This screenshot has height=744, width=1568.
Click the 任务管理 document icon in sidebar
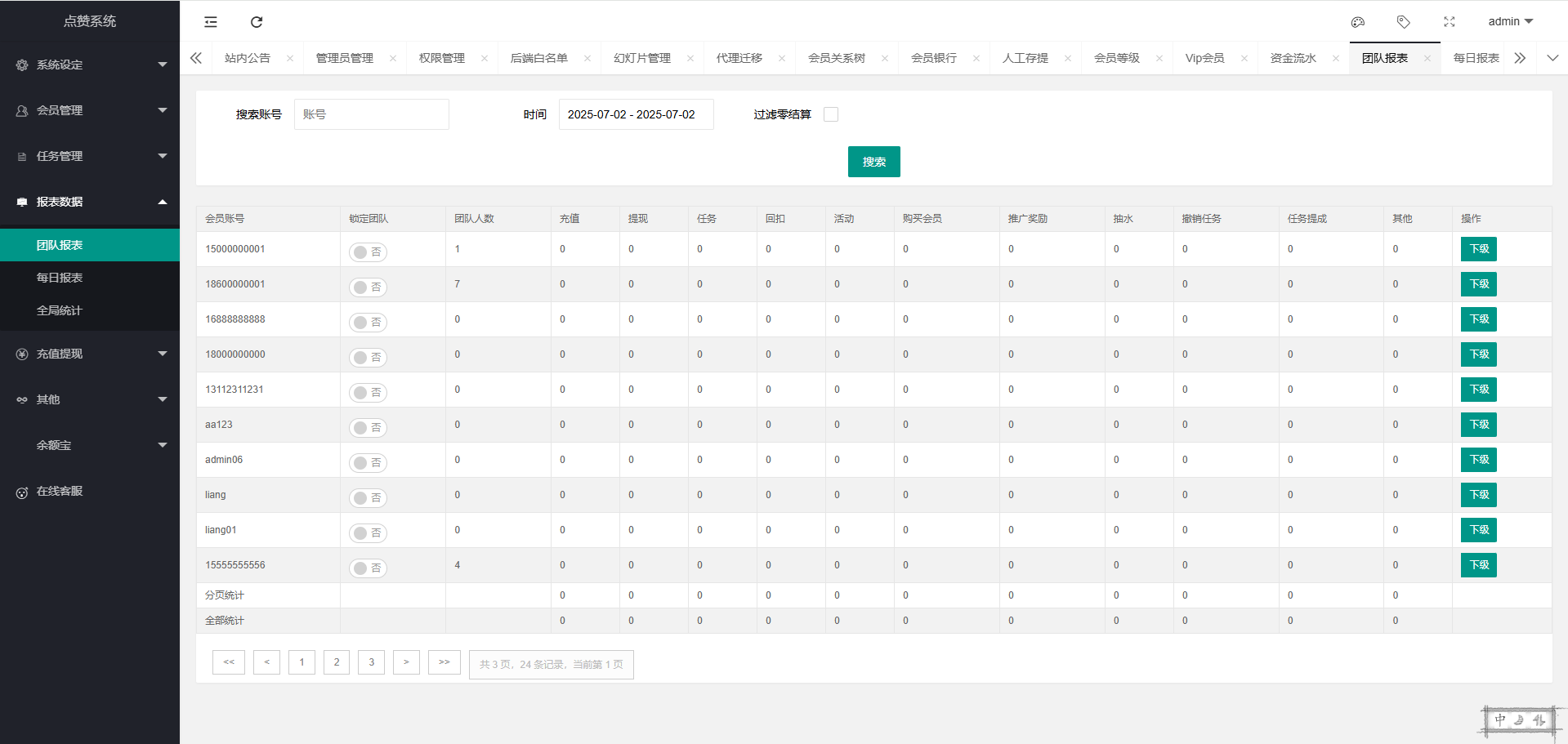22,156
